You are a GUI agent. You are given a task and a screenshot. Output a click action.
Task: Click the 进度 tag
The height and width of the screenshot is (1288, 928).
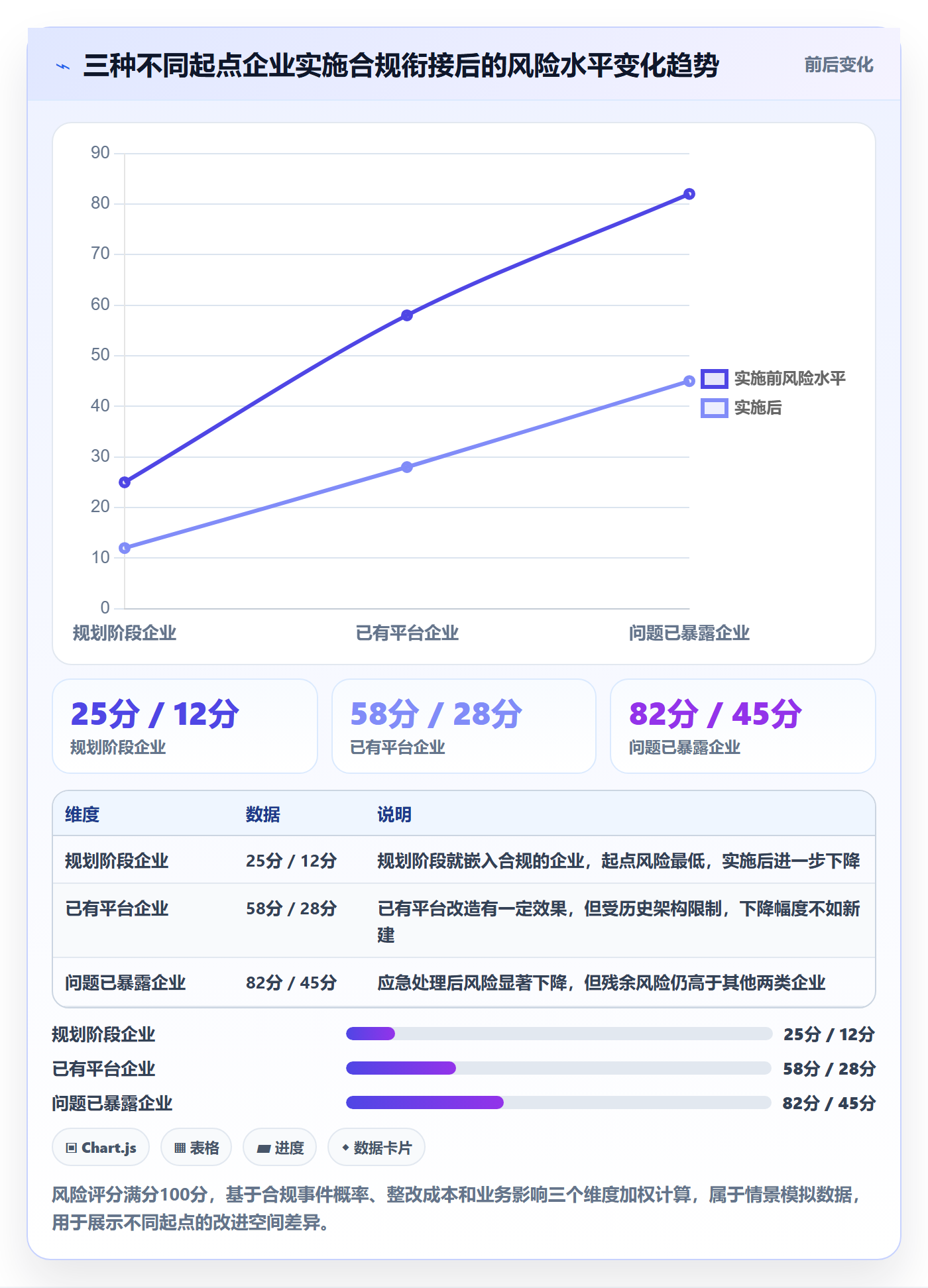(x=280, y=1148)
